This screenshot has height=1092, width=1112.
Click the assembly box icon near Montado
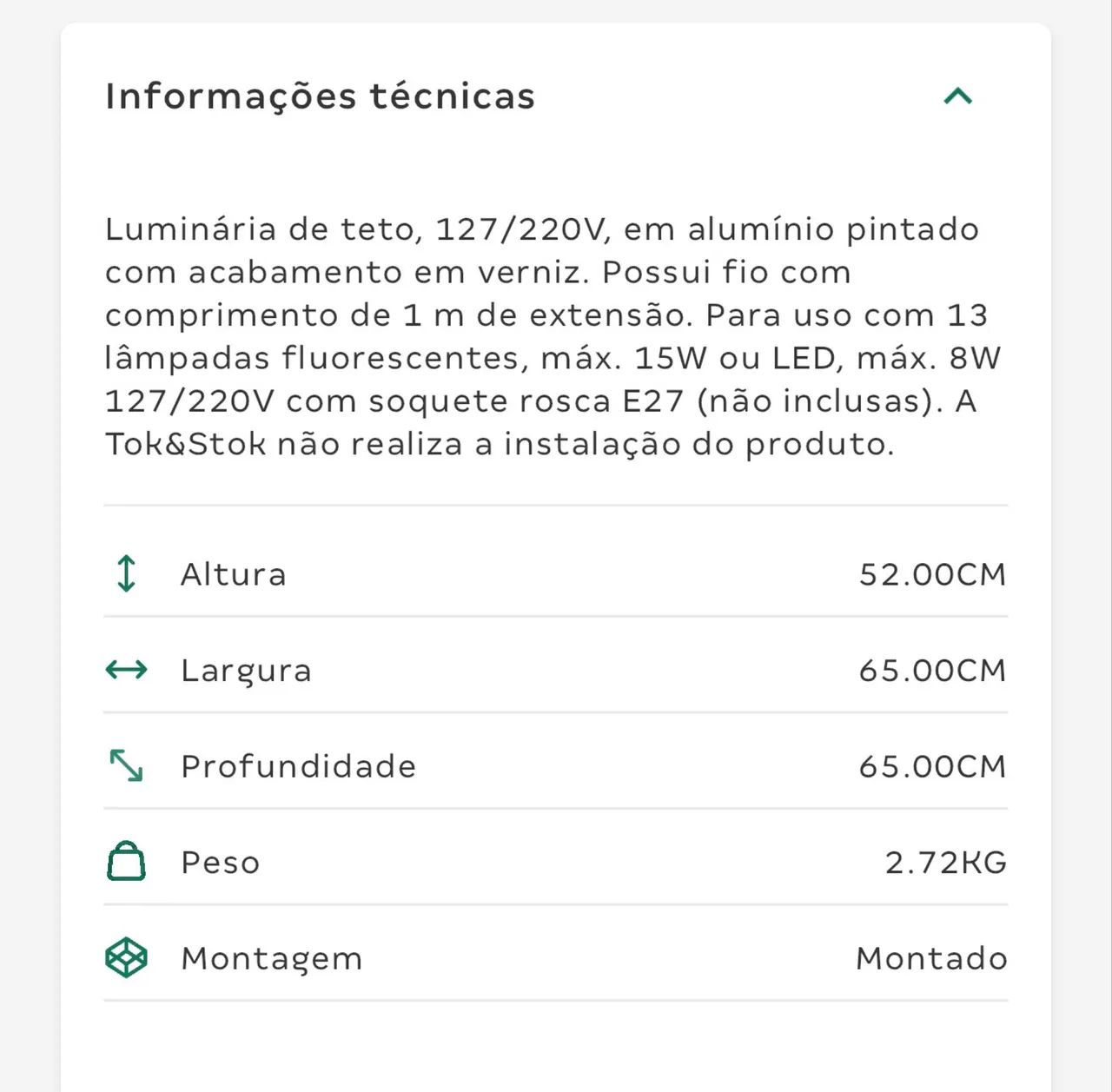[x=126, y=958]
